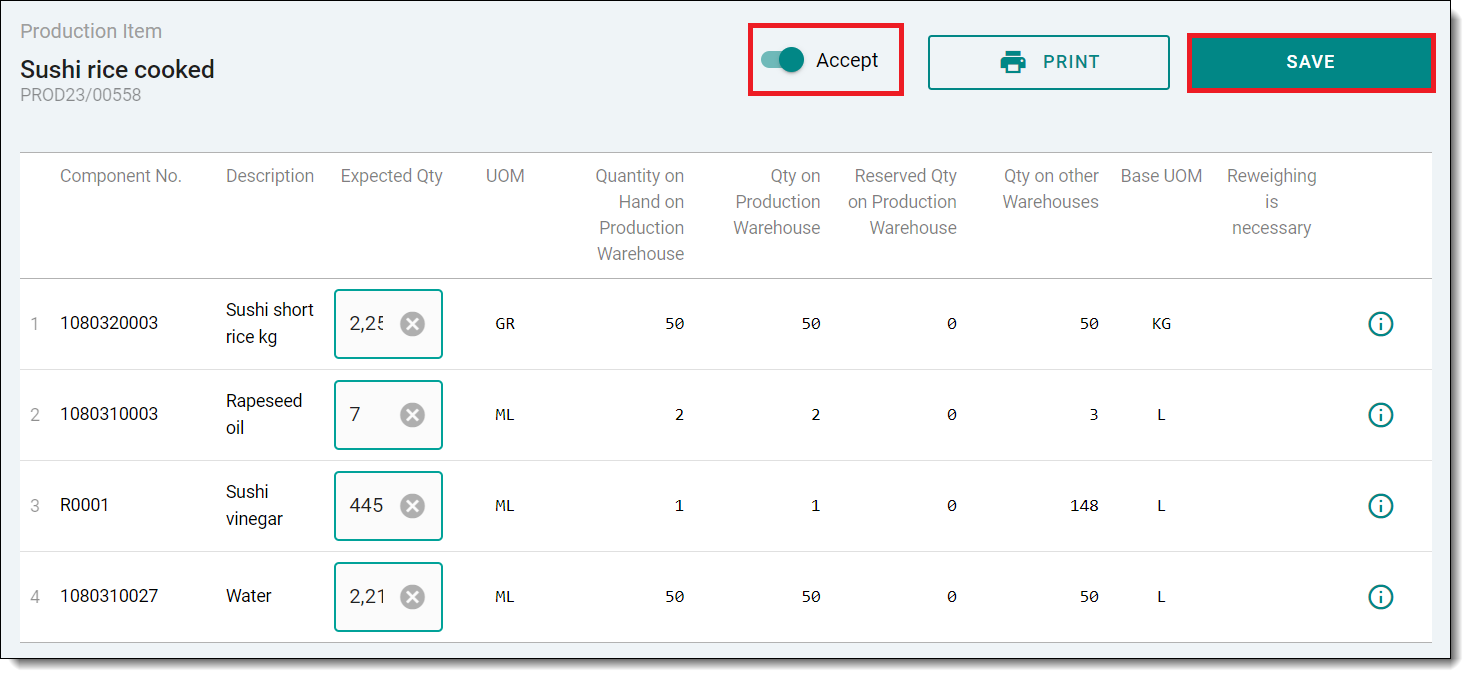The width and height of the screenshot is (1471, 679).
Task: Click the Component No. column header
Action: tap(121, 176)
